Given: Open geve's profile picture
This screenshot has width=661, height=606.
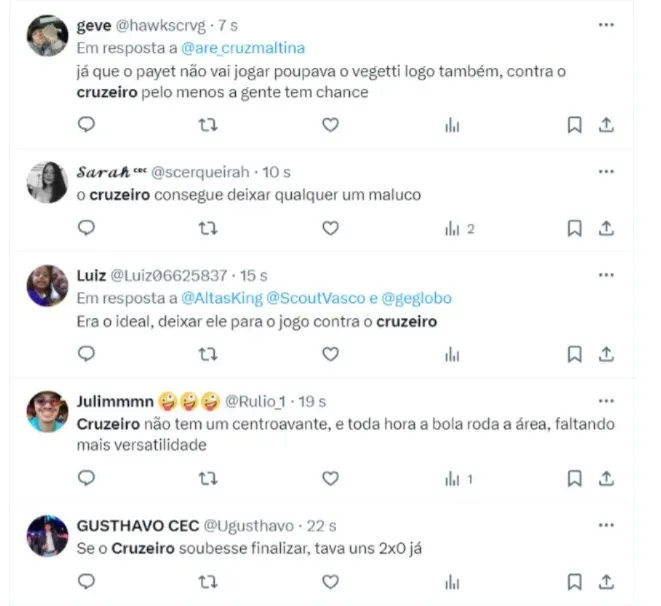Looking at the screenshot, I should pyautogui.click(x=47, y=36).
